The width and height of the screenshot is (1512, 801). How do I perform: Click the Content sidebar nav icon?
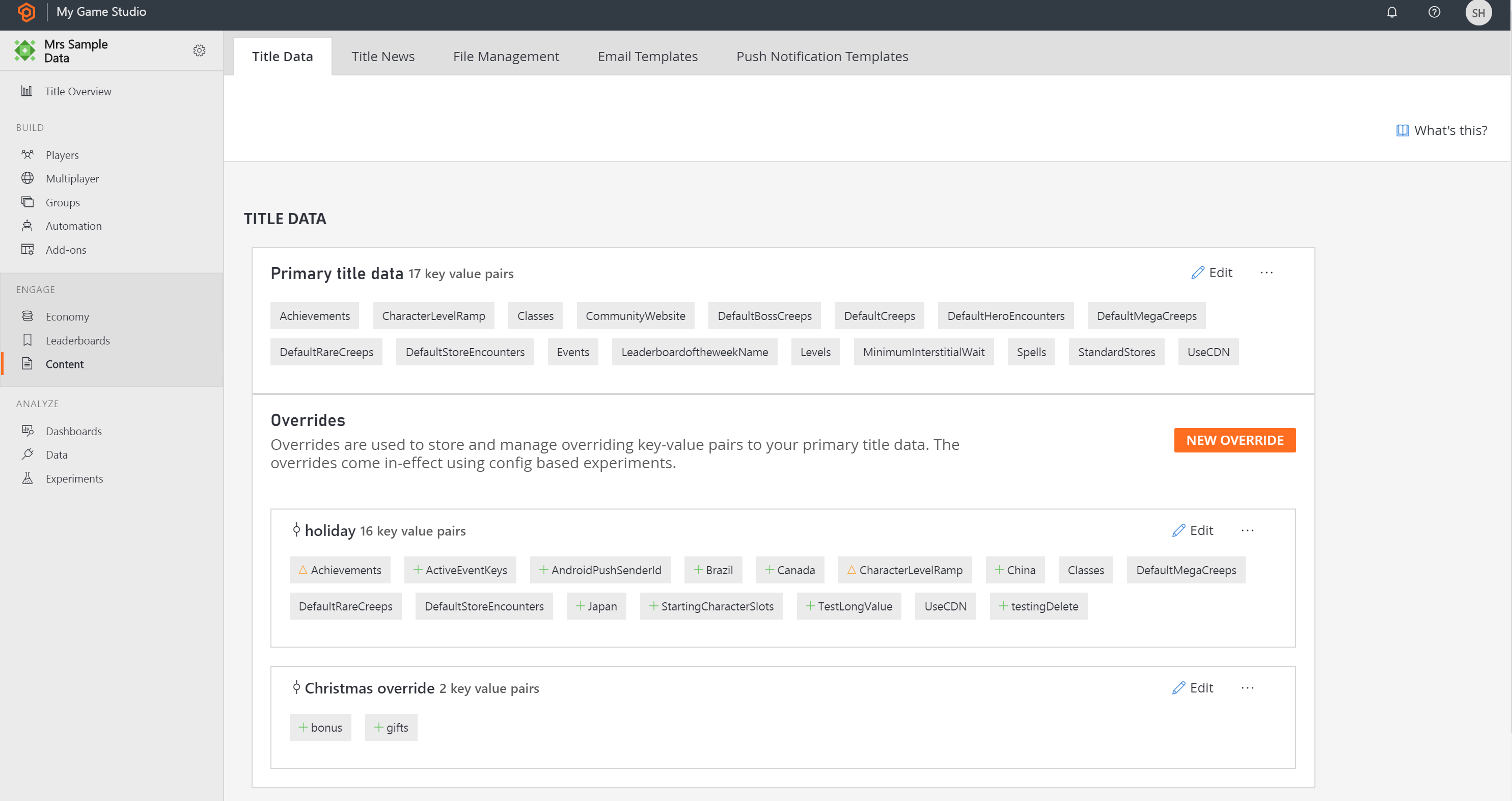27,364
